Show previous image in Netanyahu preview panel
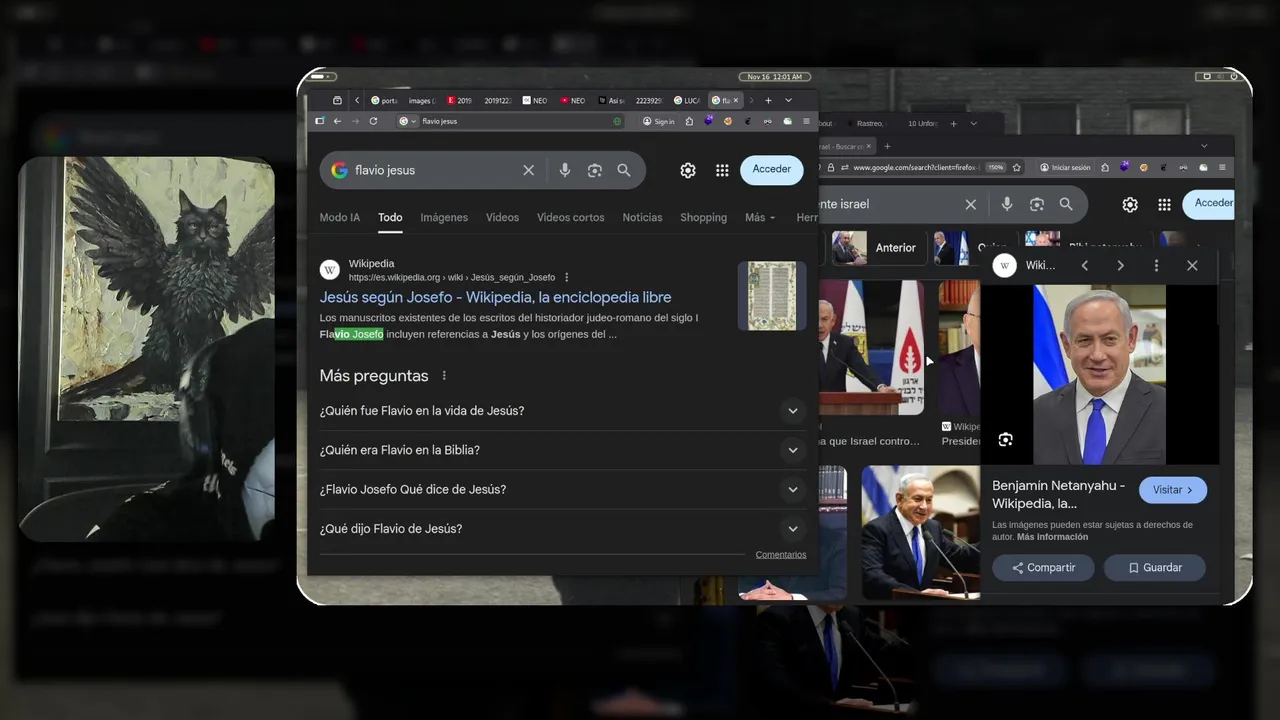Viewport: 1280px width, 720px height. pos(1085,265)
